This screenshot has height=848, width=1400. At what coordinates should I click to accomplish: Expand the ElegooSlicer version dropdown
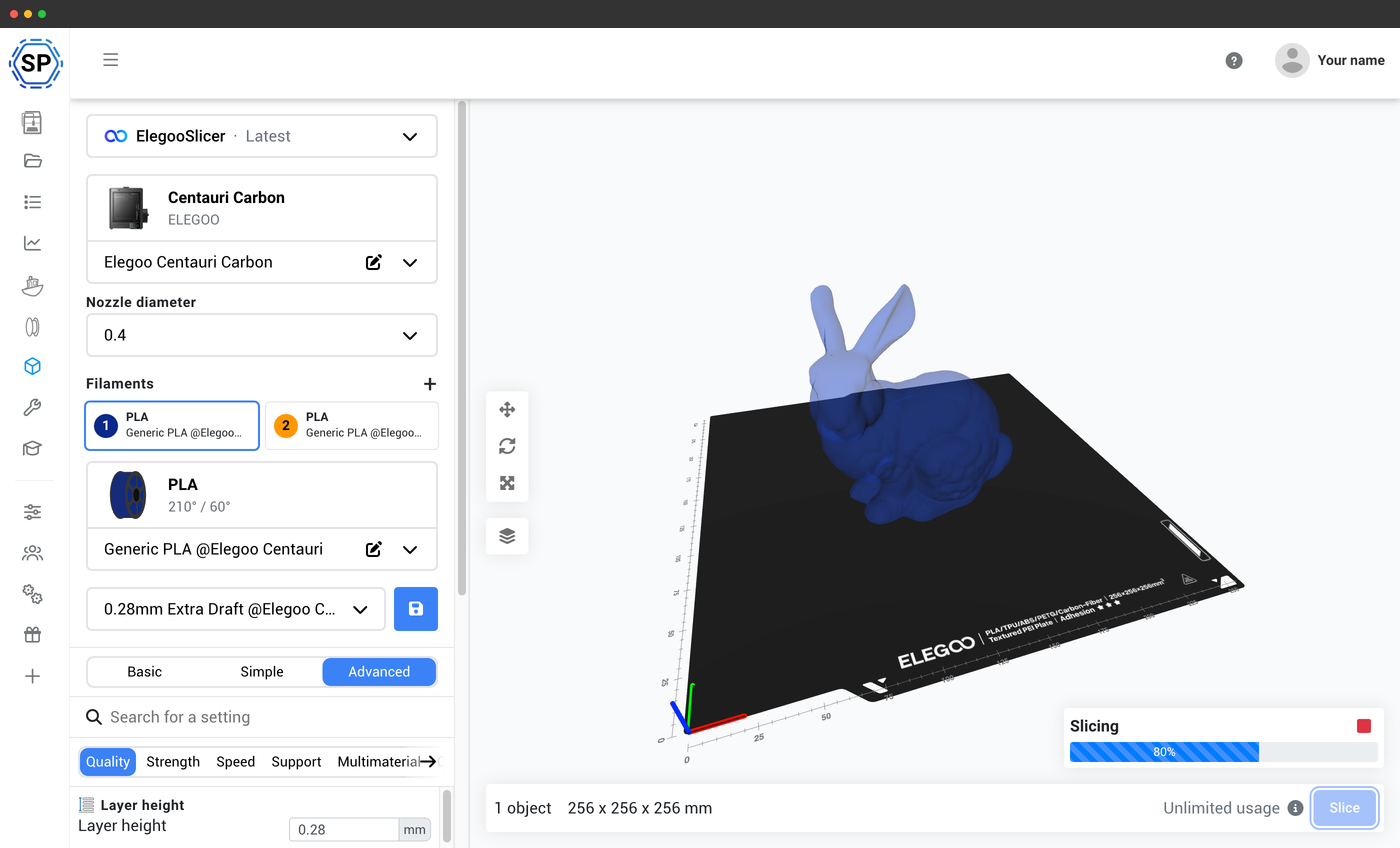tap(410, 137)
